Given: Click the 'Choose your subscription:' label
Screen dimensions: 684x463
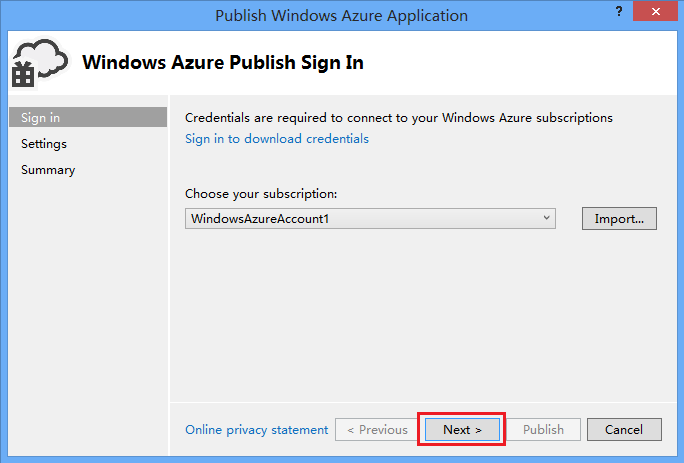Looking at the screenshot, I should tap(261, 194).
